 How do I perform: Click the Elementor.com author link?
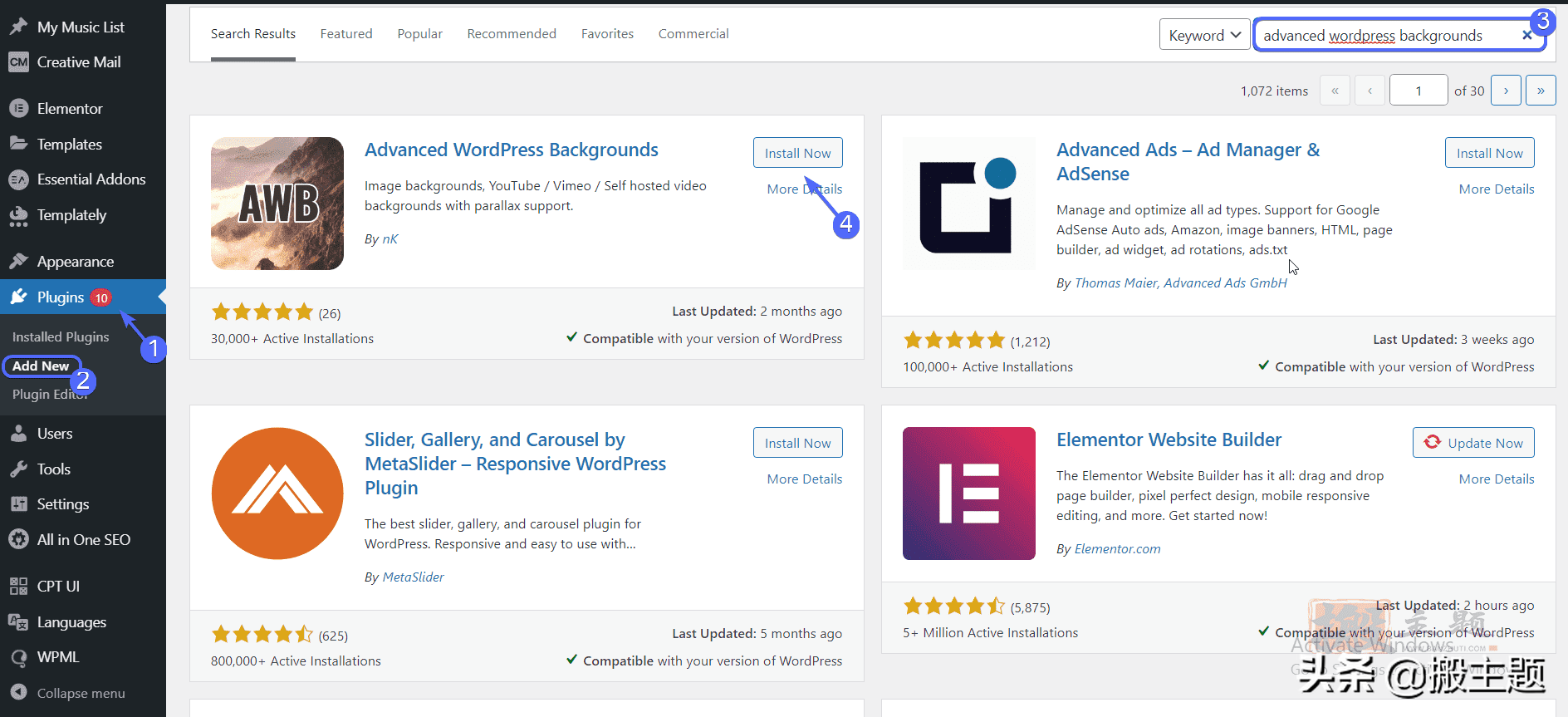(x=1118, y=549)
